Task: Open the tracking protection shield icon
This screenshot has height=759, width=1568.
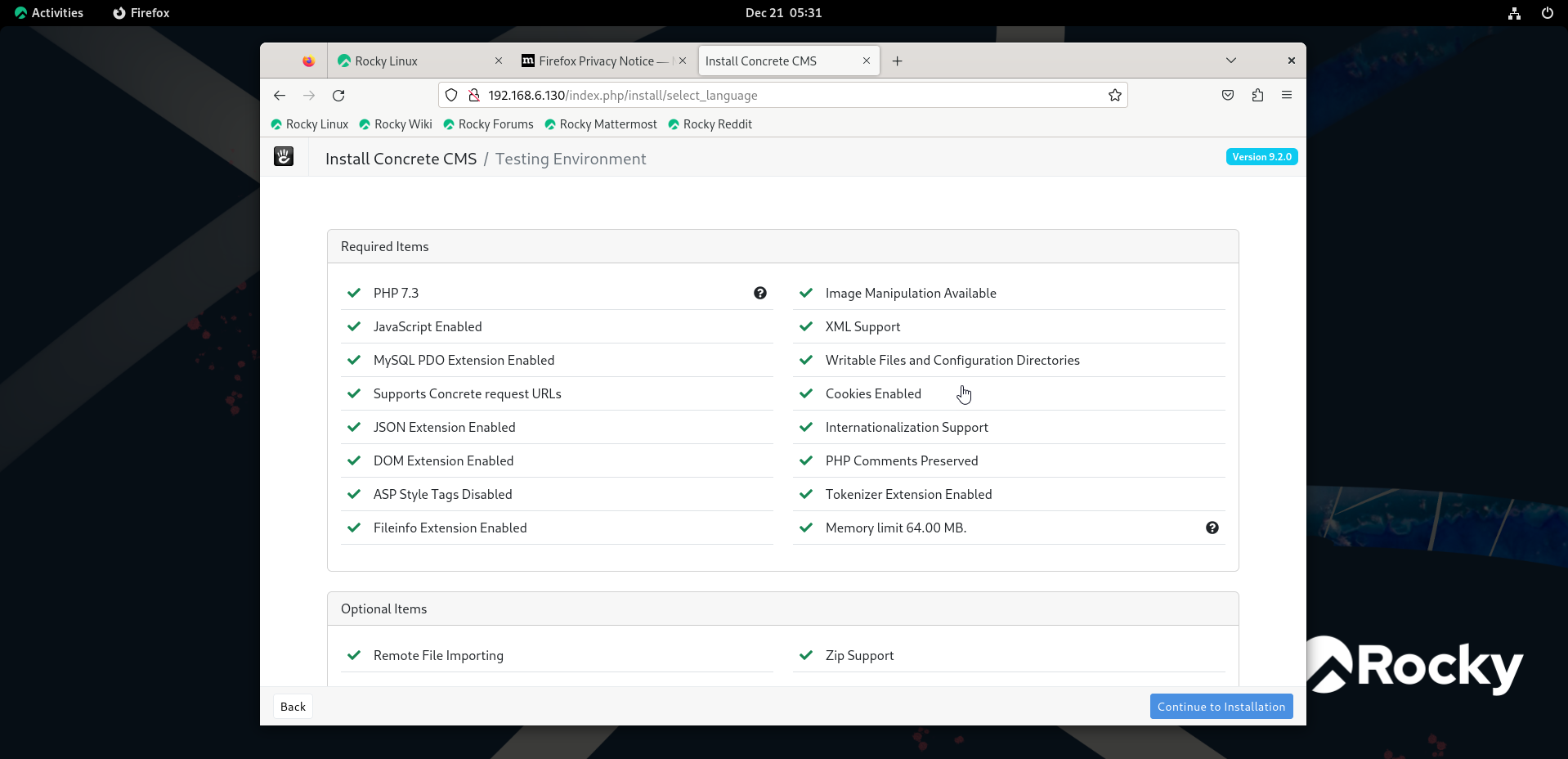Action: 451,95
